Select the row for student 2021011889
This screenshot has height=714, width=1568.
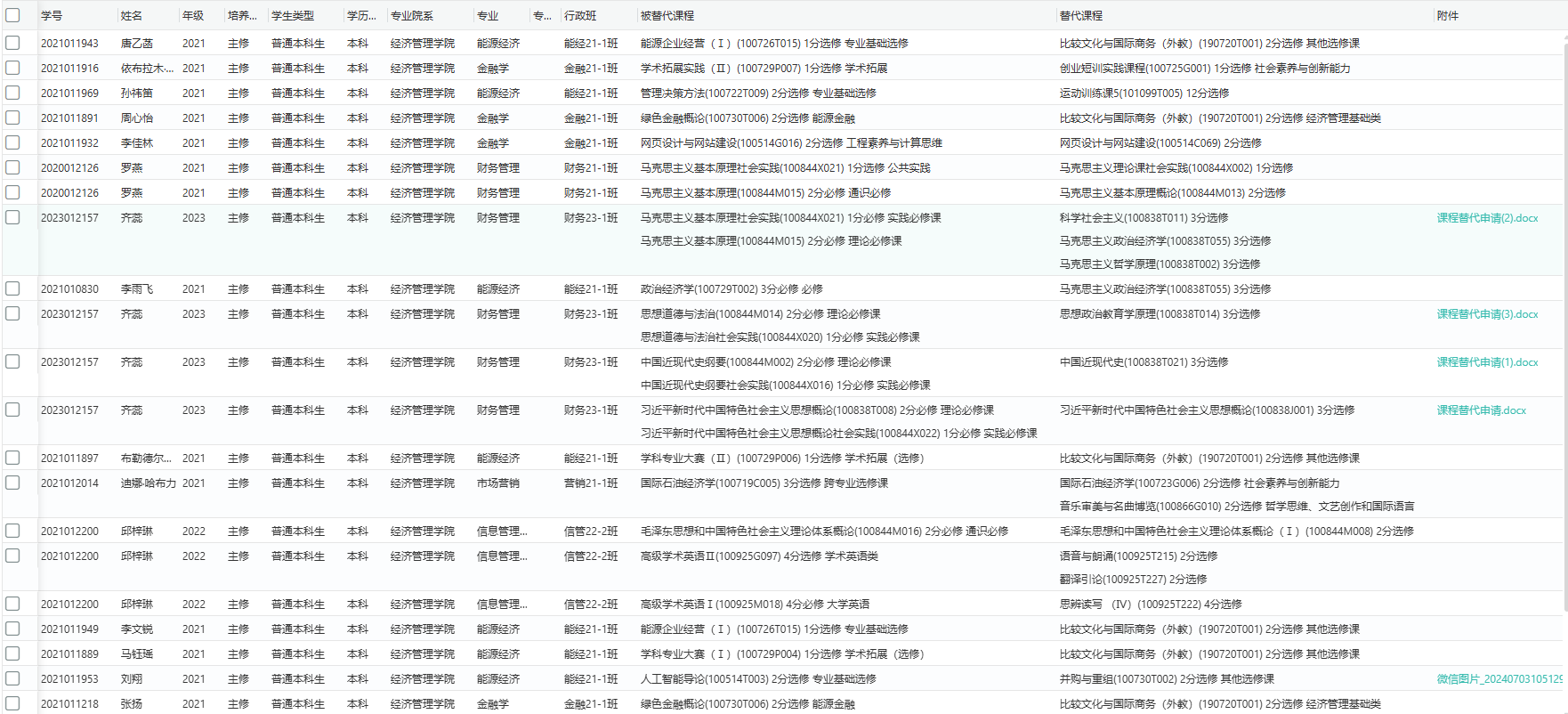12,653
